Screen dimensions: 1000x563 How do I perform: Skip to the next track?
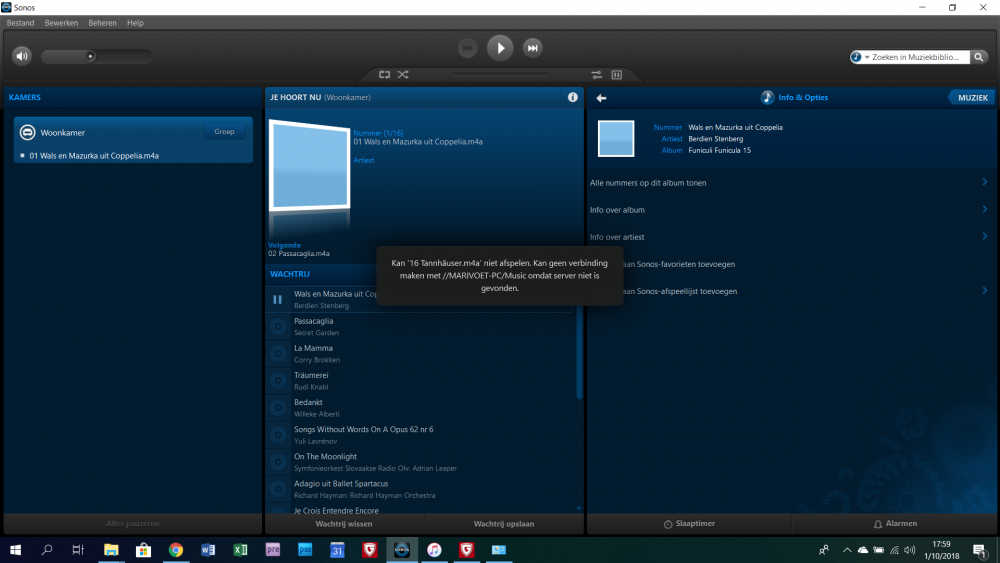[x=533, y=48]
